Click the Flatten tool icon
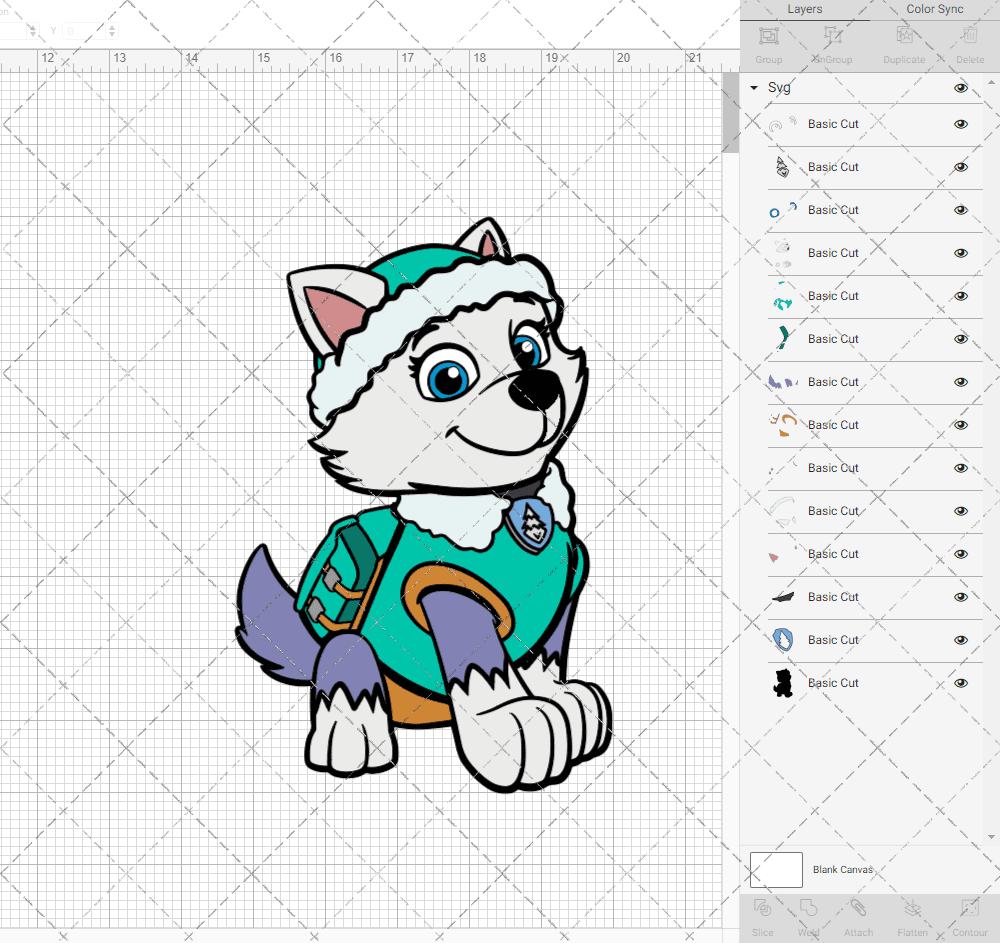The image size is (1000, 943). click(x=913, y=908)
